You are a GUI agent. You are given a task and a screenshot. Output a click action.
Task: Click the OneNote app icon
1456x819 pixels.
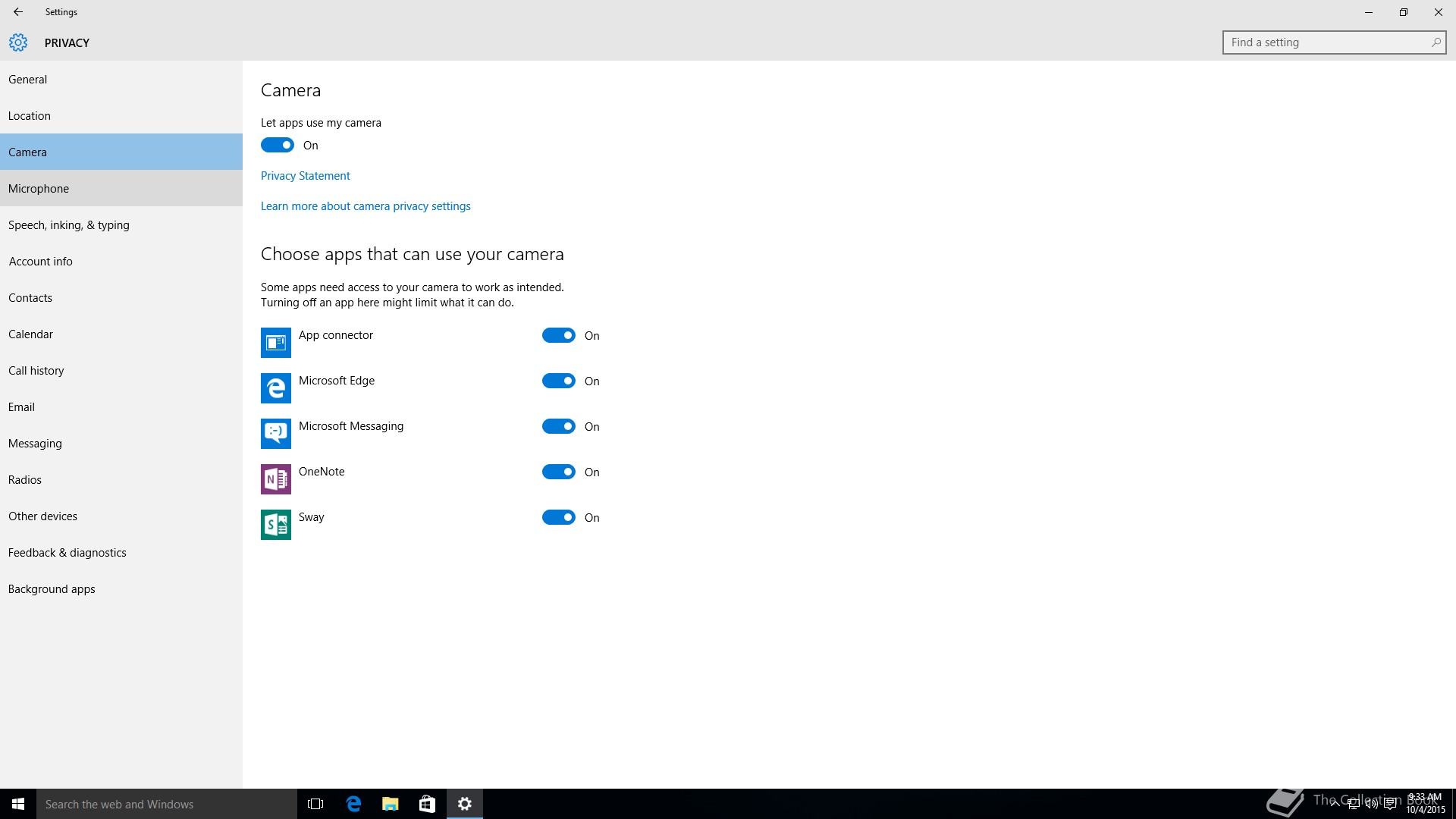[x=276, y=479]
